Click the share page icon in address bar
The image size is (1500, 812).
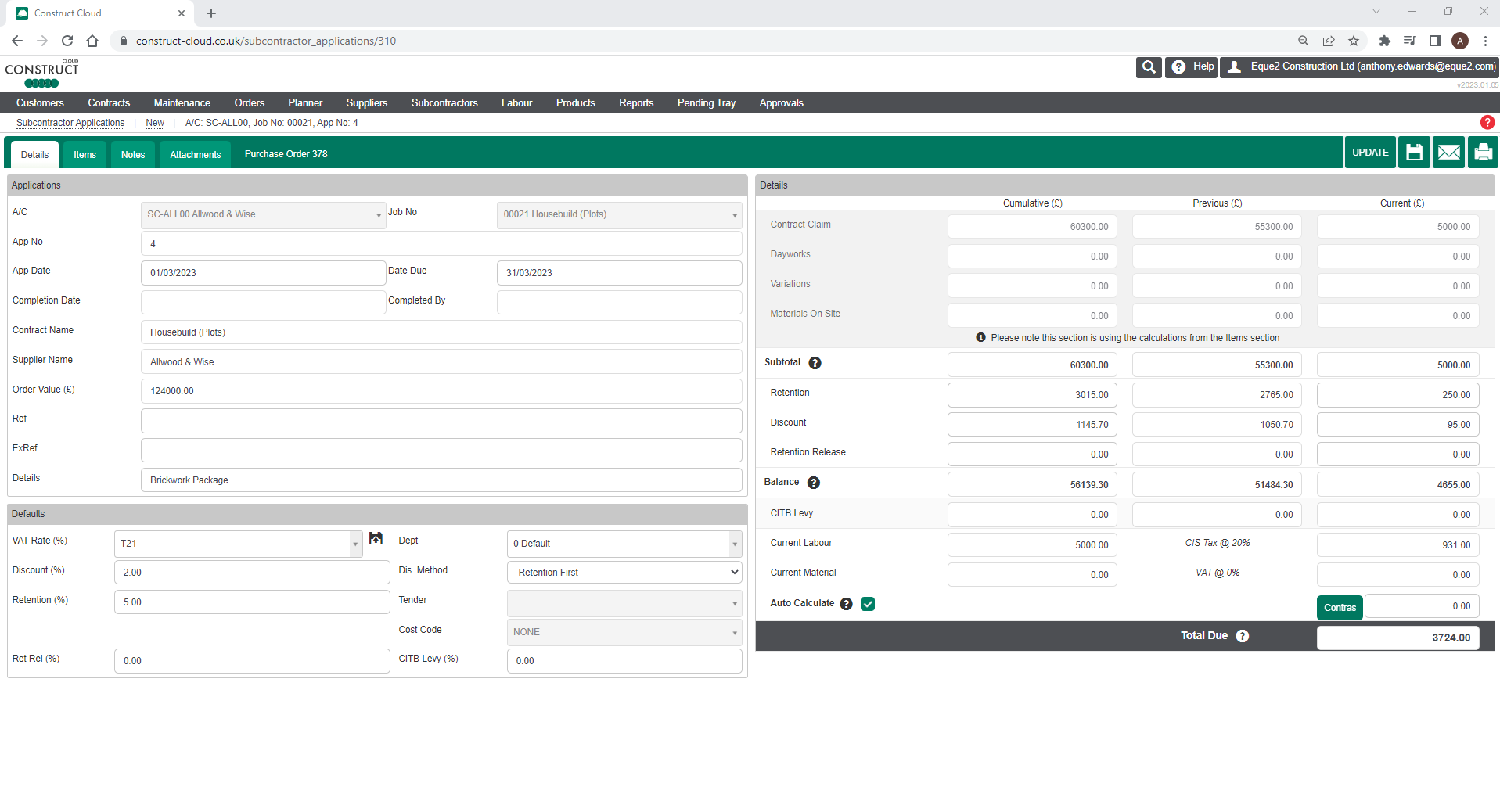[x=1329, y=41]
